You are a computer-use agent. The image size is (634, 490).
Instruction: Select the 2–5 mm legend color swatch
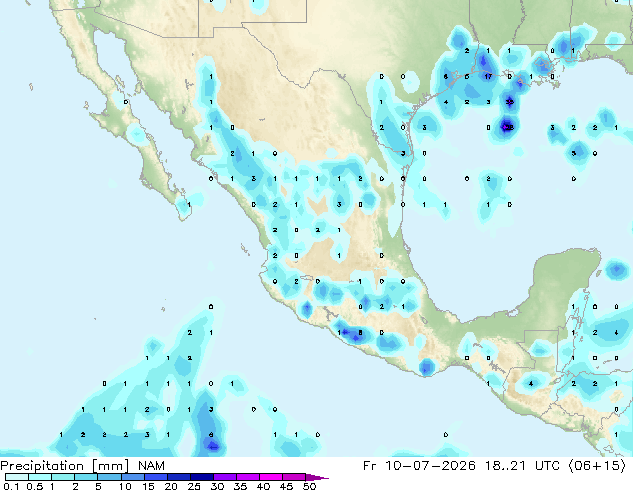(86, 477)
